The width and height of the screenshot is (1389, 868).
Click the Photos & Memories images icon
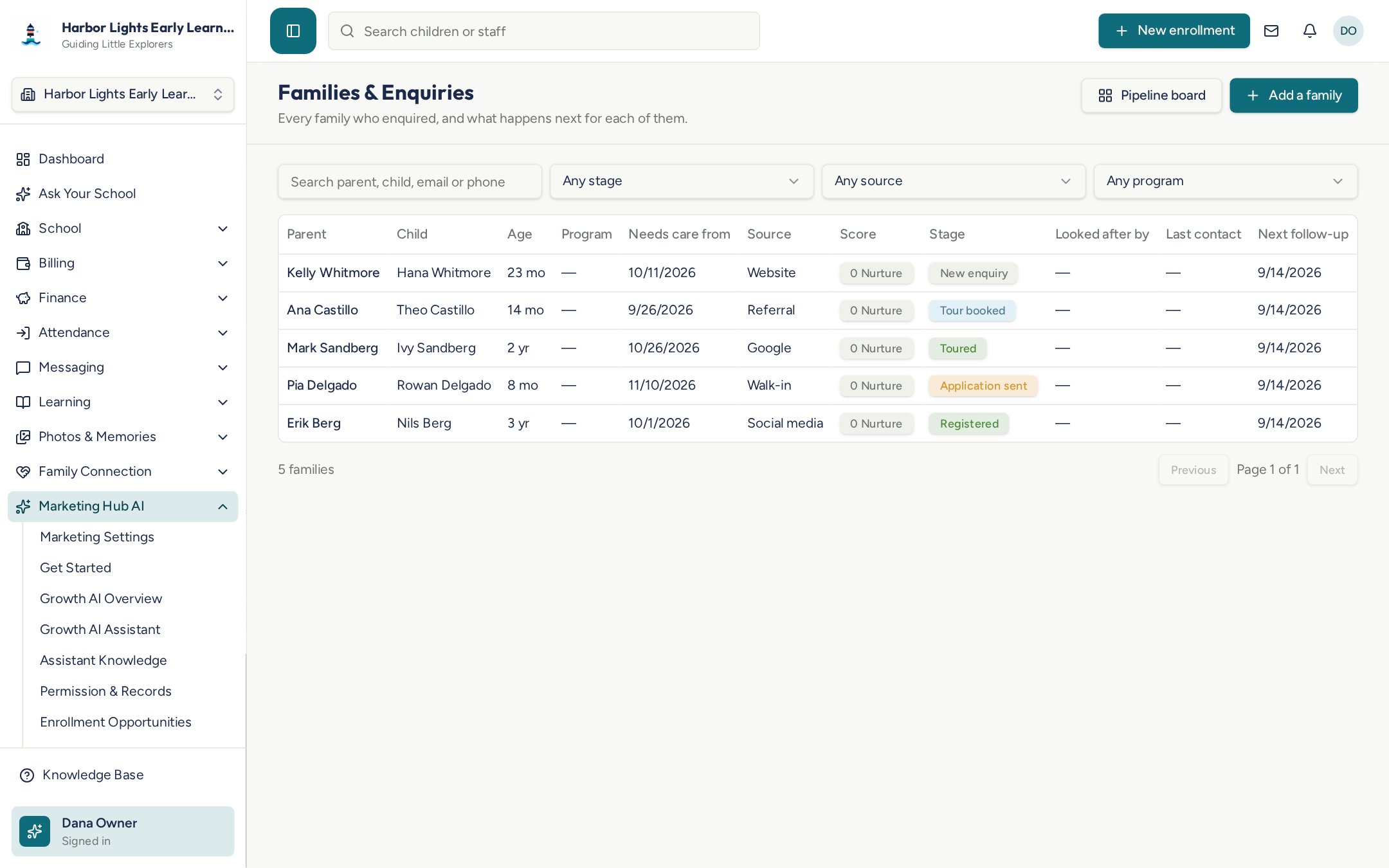[x=23, y=437]
